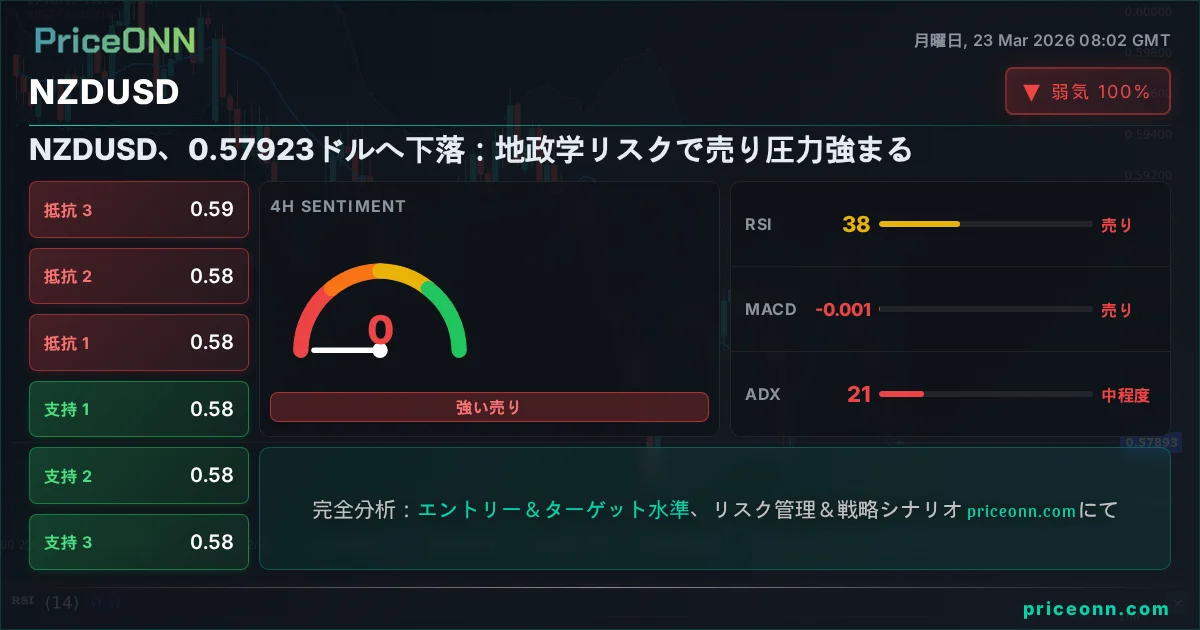Click the red down-triangle bearish icon
The height and width of the screenshot is (630, 1200).
pos(1031,93)
